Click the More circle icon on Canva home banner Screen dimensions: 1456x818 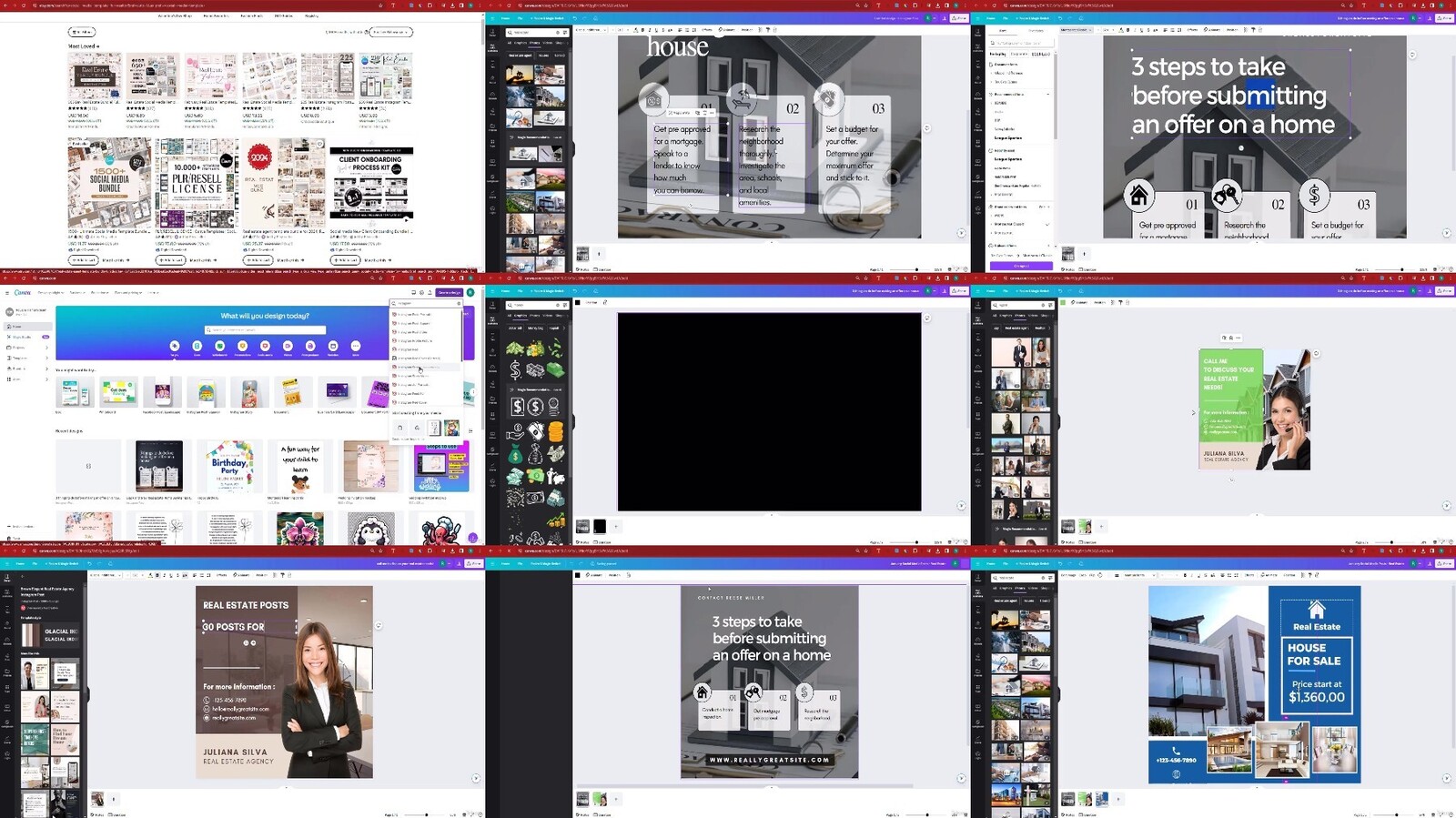[356, 346]
